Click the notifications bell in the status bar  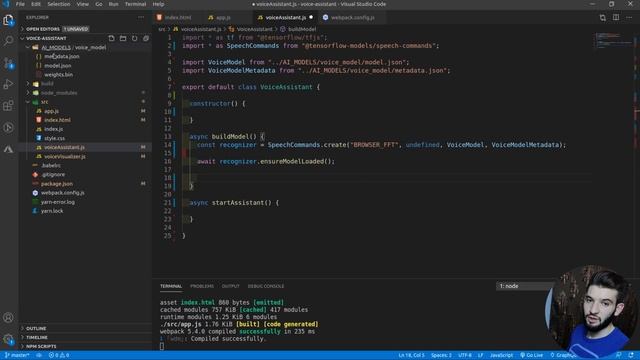pos(631,355)
